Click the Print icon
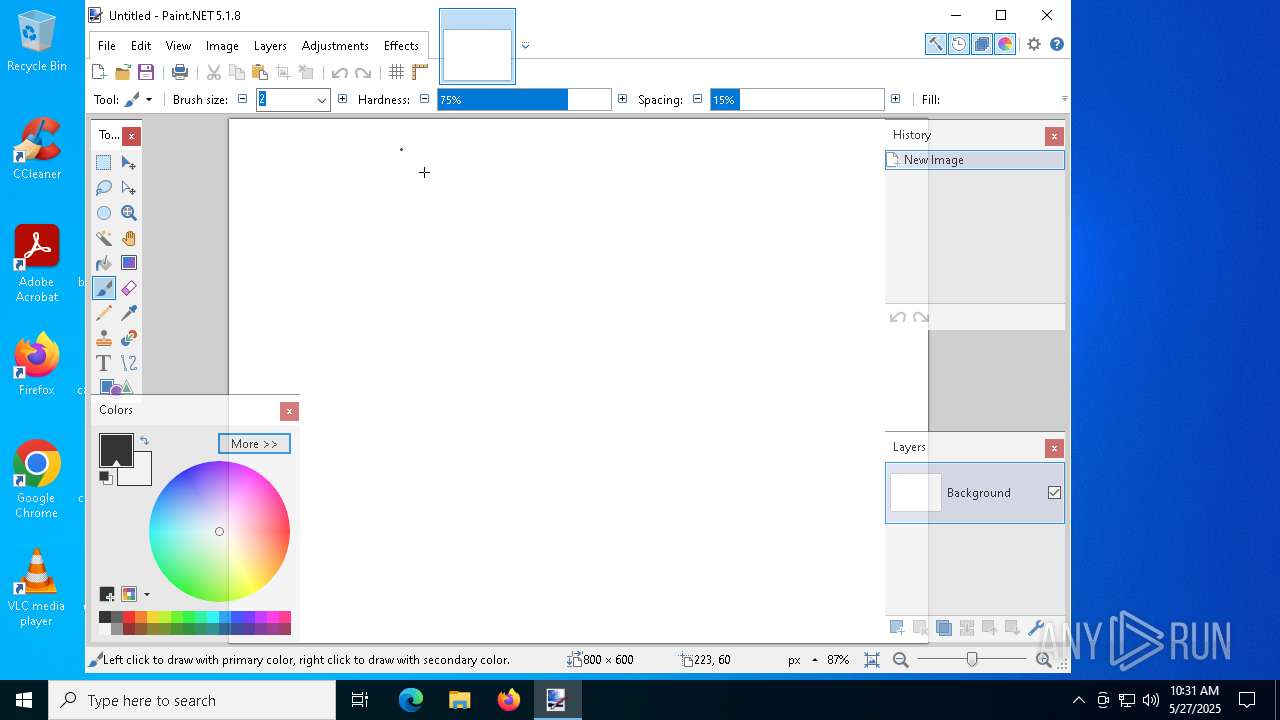The width and height of the screenshot is (1280, 720). 180,72
